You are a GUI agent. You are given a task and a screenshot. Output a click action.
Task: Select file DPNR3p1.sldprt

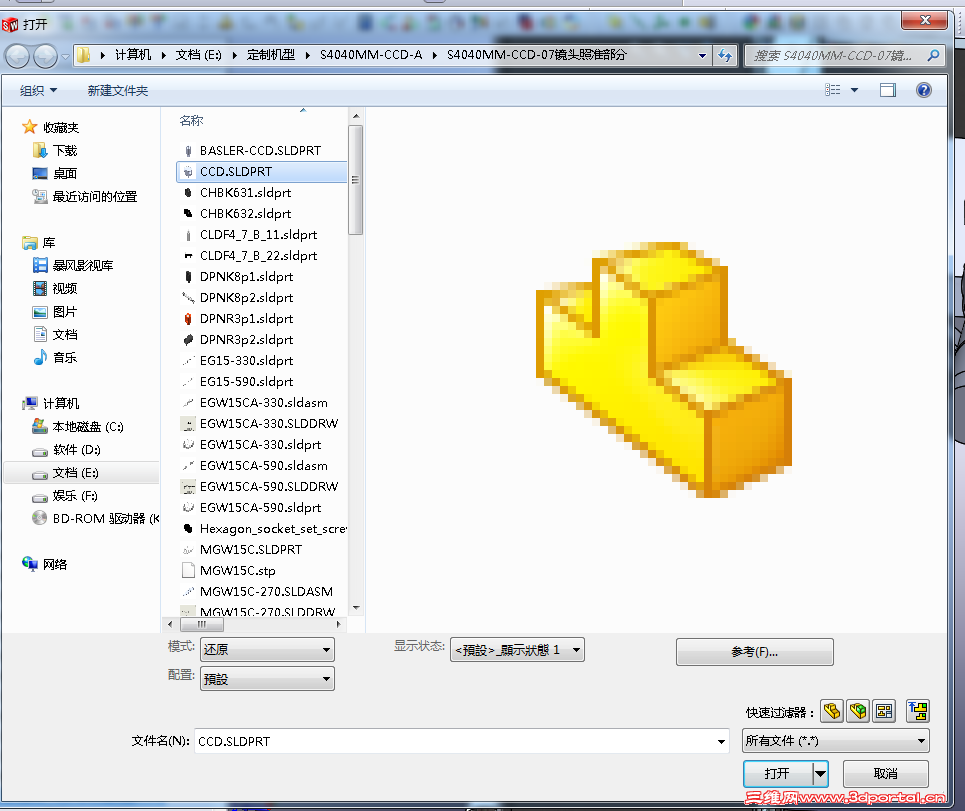246,319
